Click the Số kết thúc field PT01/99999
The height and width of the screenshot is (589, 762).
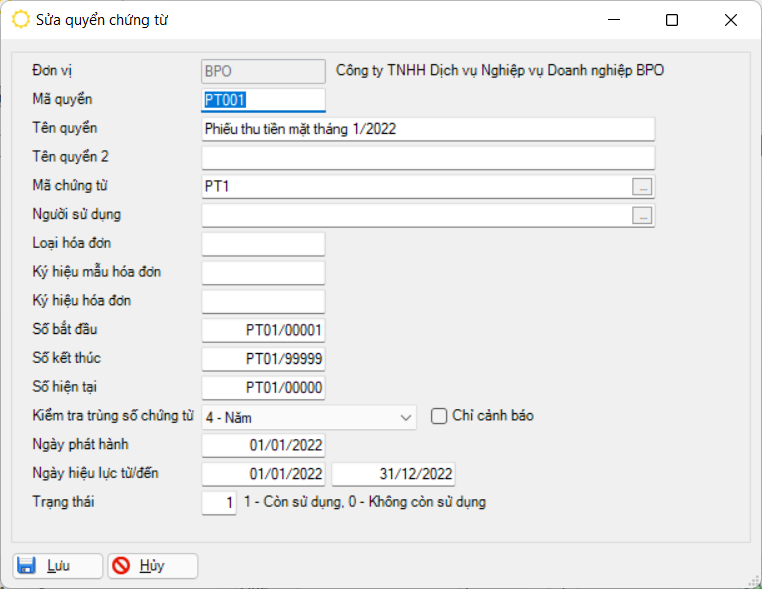pyautogui.click(x=264, y=359)
